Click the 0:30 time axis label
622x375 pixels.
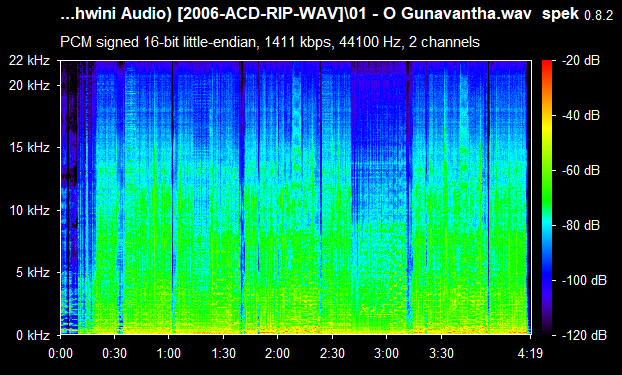[115, 353]
